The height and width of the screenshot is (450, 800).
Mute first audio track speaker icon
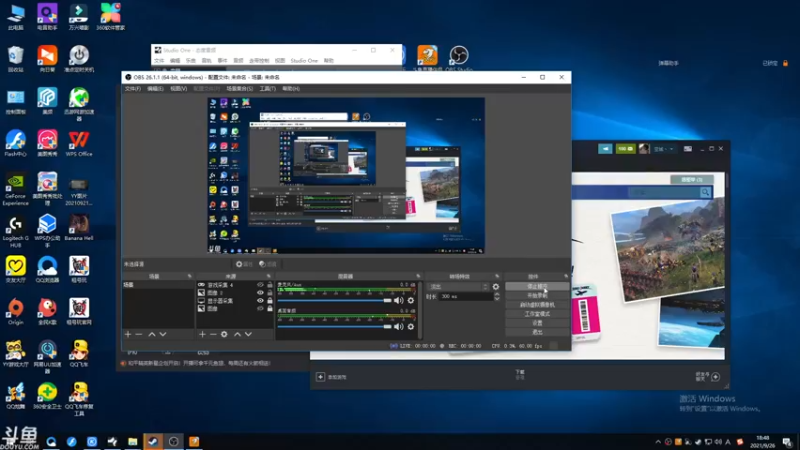coord(398,301)
